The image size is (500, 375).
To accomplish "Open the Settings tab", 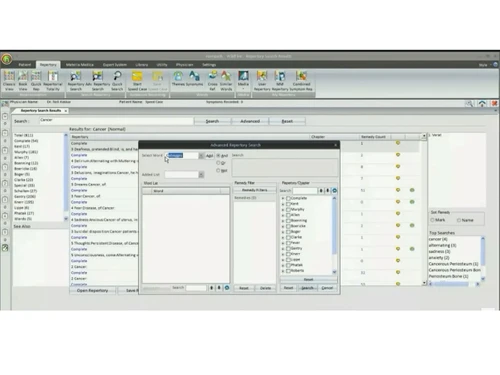I will coord(209,65).
